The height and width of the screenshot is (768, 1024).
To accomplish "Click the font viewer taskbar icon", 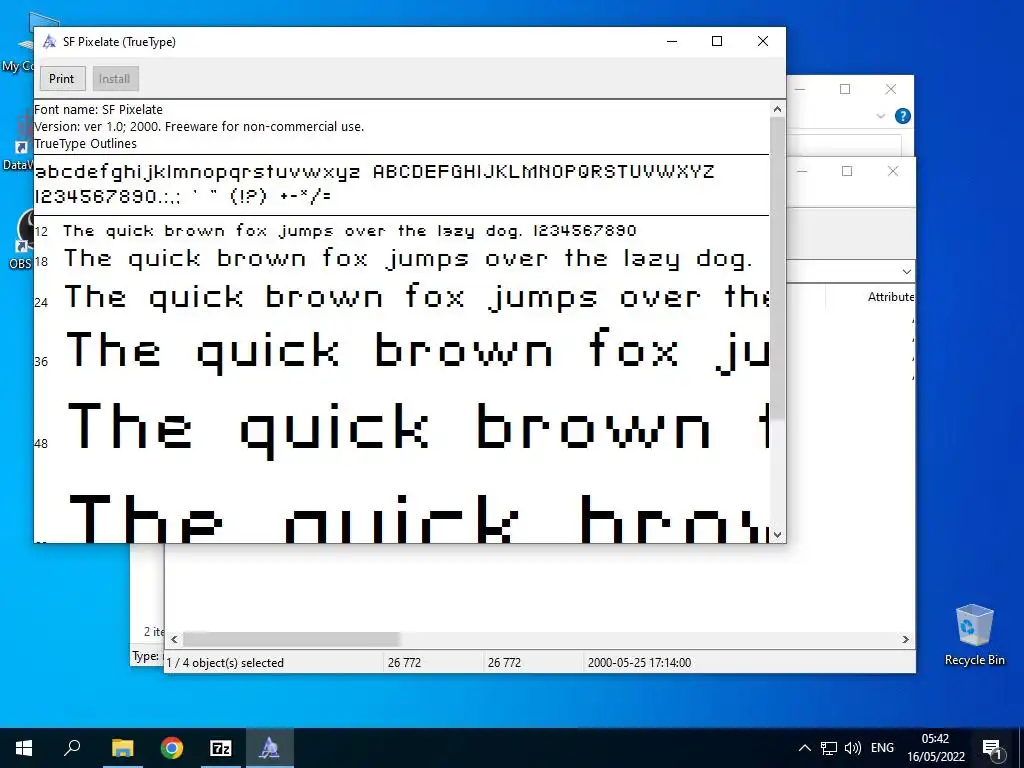I will (269, 748).
